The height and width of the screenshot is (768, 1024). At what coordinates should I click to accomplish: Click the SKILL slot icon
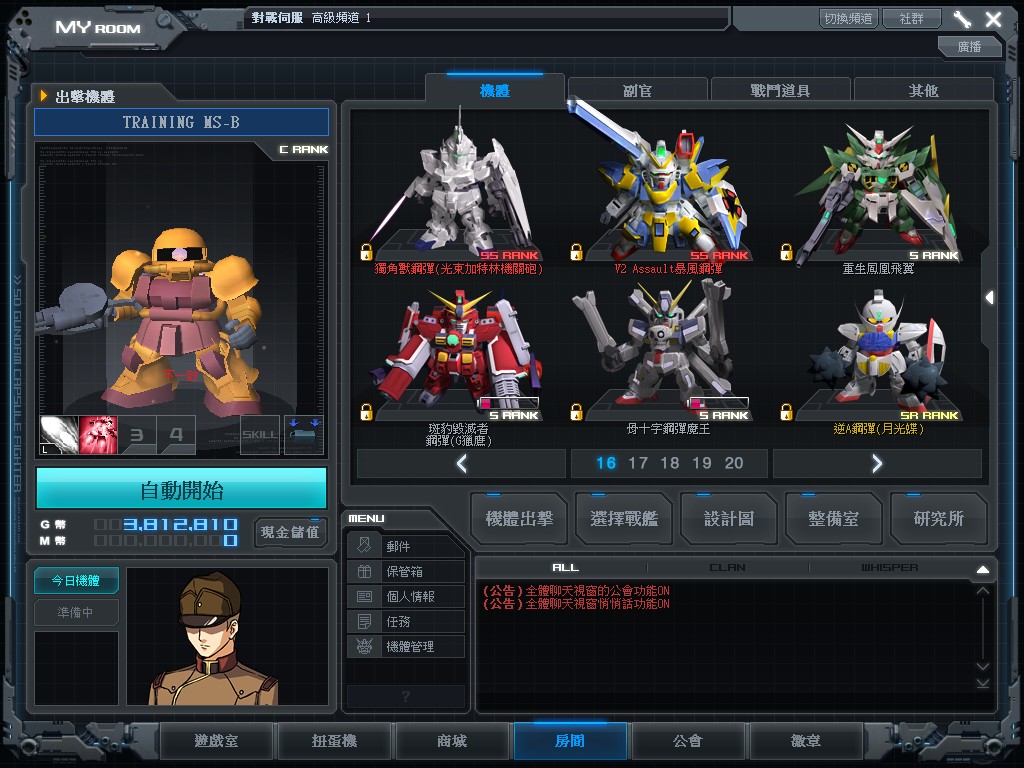(x=260, y=435)
